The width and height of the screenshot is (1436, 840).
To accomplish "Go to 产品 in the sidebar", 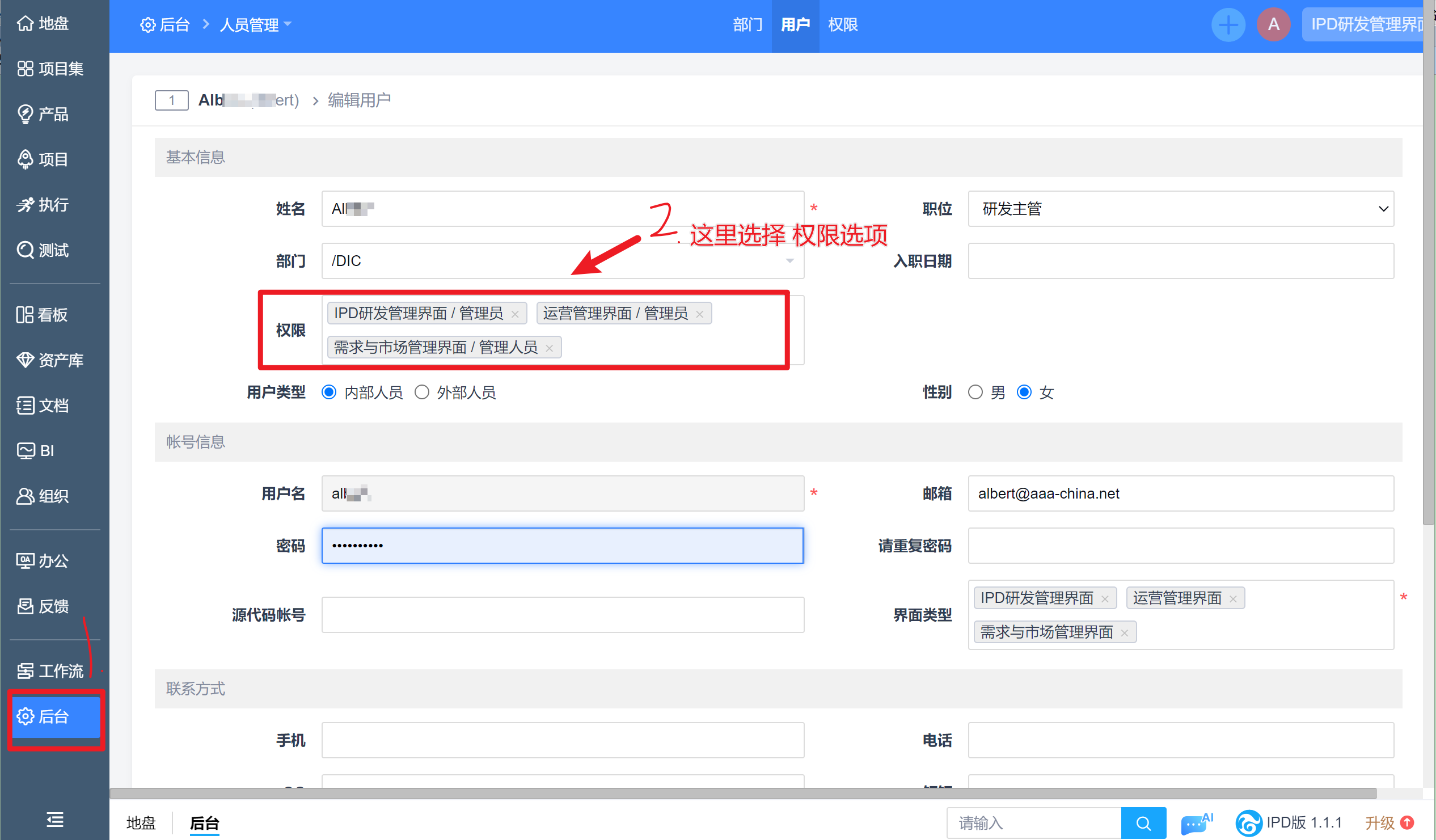I will tap(43, 114).
